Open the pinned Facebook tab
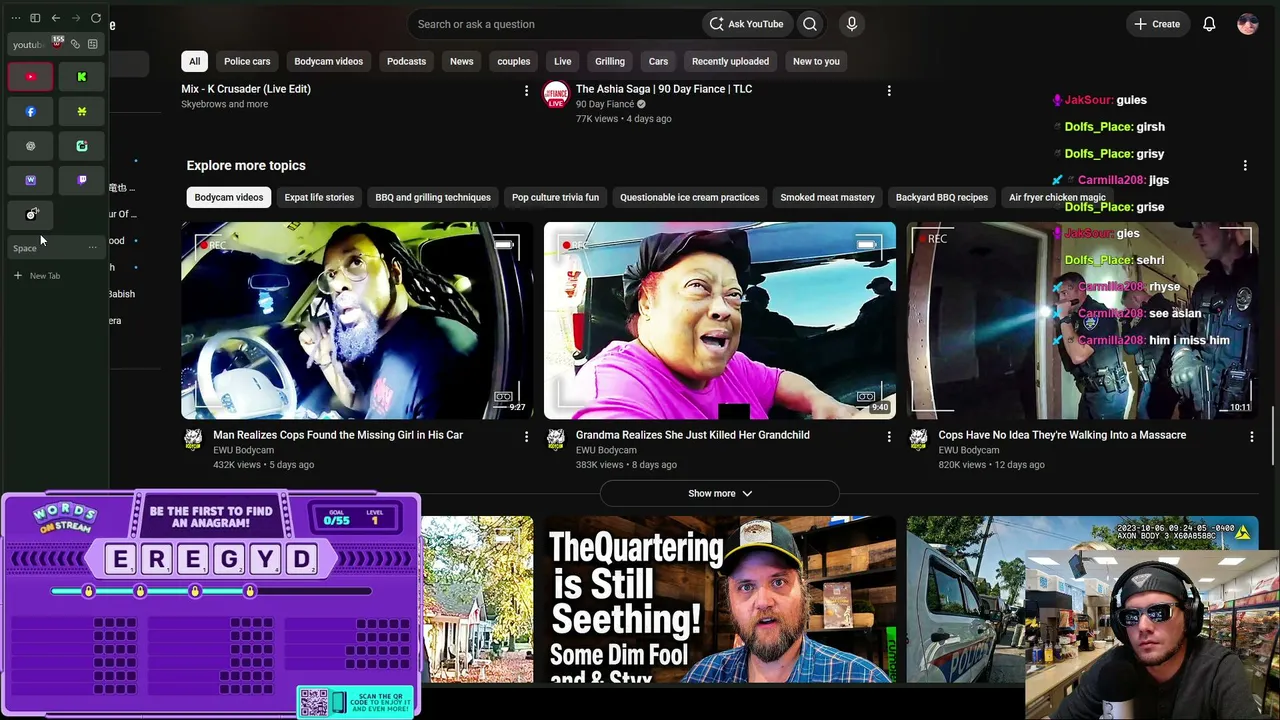 (x=31, y=112)
